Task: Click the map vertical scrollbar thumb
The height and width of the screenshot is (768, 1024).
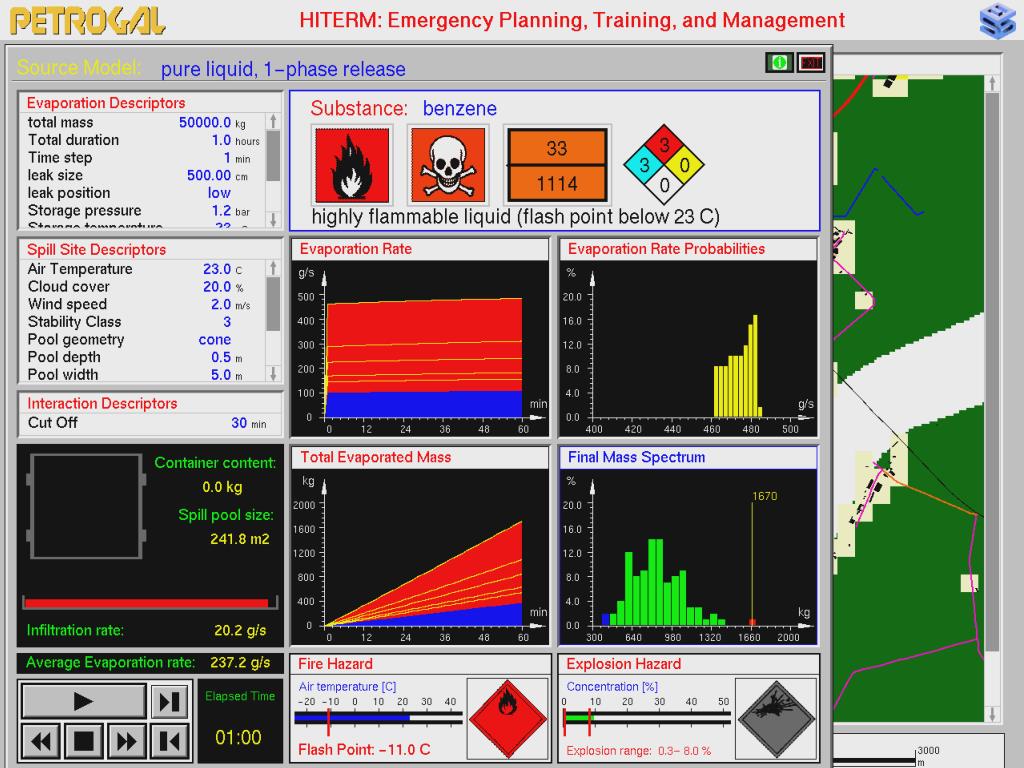Action: click(x=992, y=372)
